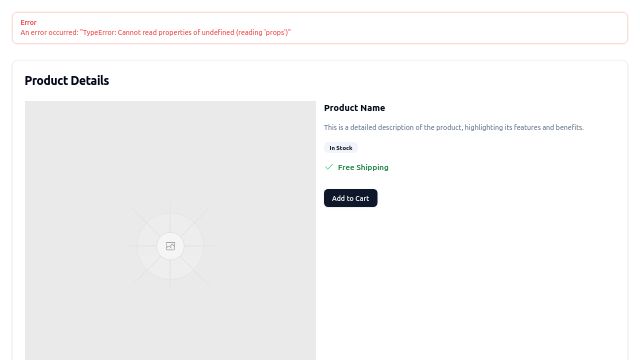This screenshot has height=360, width=640.
Task: Click the TypeError message text
Action: coord(156,32)
